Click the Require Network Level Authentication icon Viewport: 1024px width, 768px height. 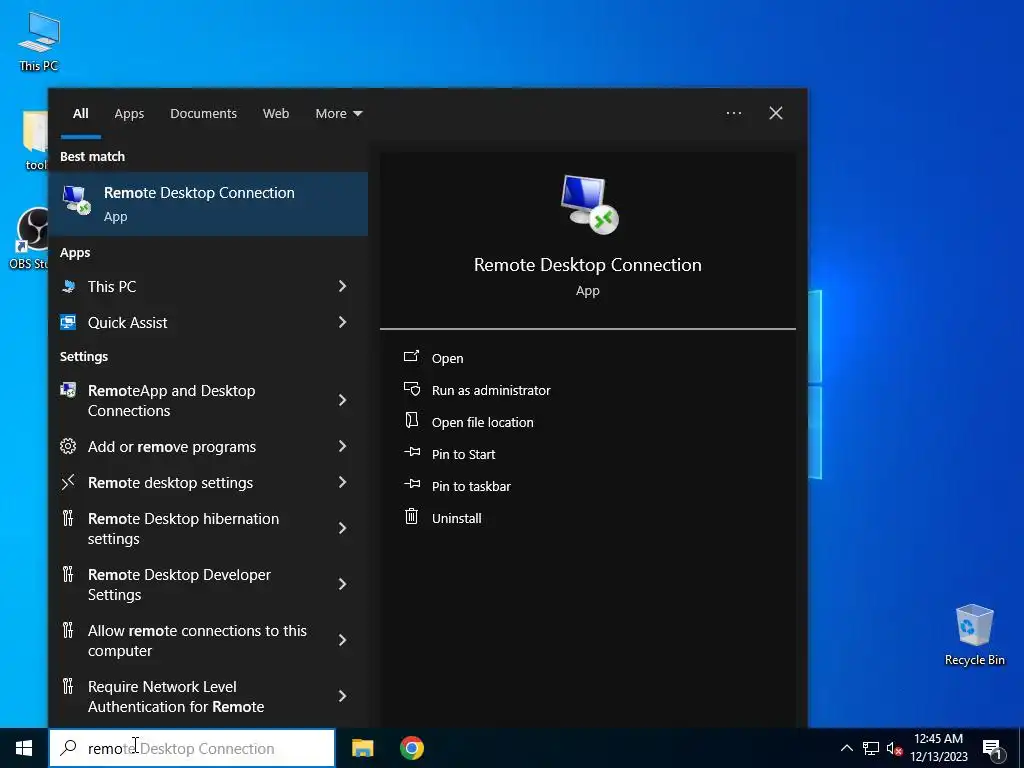(68, 686)
